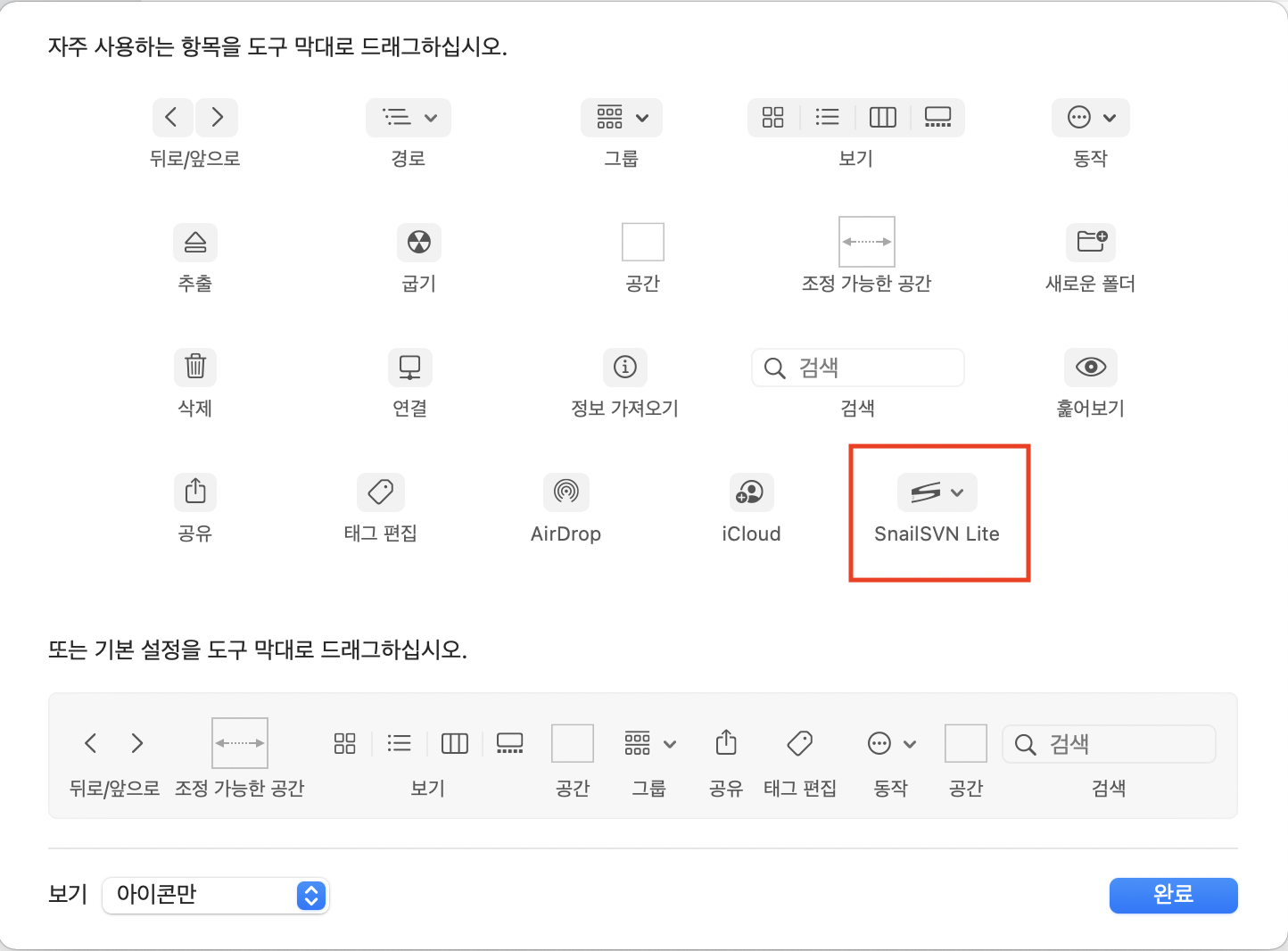
Task: Click the Burn (굽기) icon
Action: coord(419,242)
